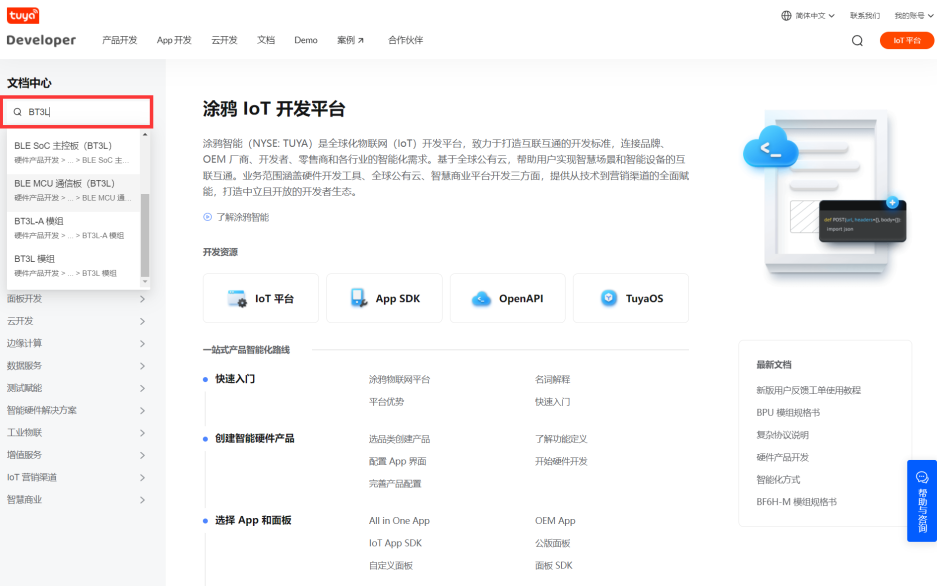Open the 涂鸦物联网平台 link
Screen dimensions: 937x586
(x=399, y=379)
